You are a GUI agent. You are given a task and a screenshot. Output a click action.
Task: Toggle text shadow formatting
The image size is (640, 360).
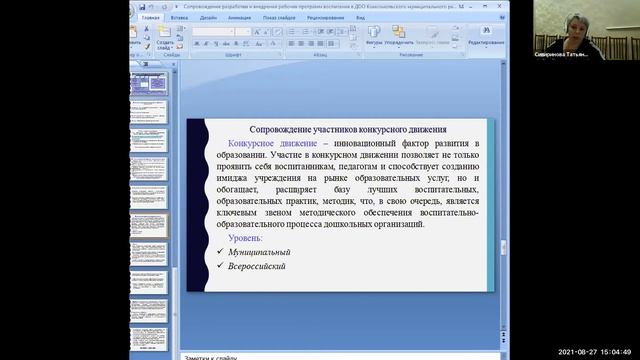[236, 44]
